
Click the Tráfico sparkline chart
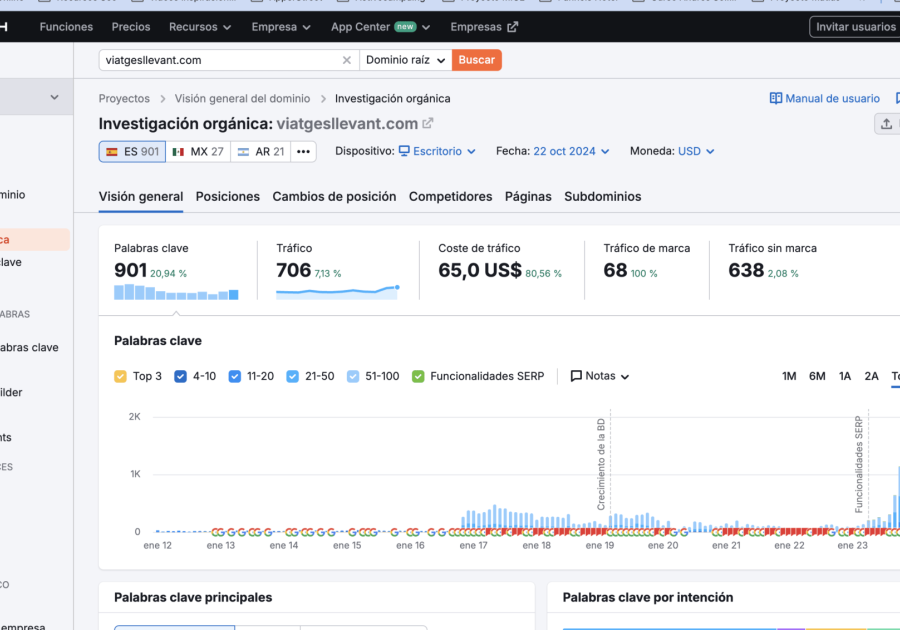click(x=338, y=291)
